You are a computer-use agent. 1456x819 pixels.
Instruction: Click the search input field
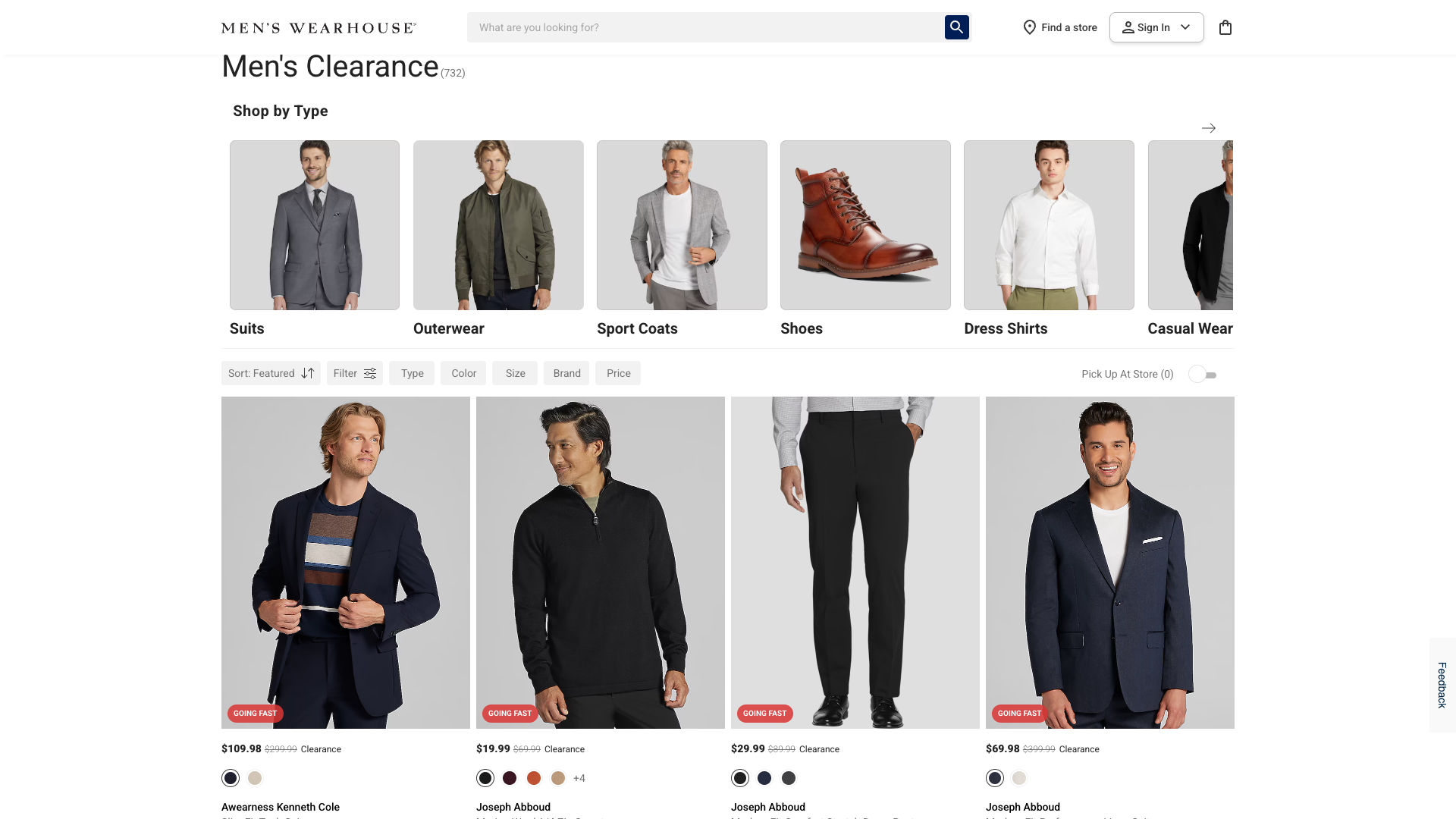[705, 27]
